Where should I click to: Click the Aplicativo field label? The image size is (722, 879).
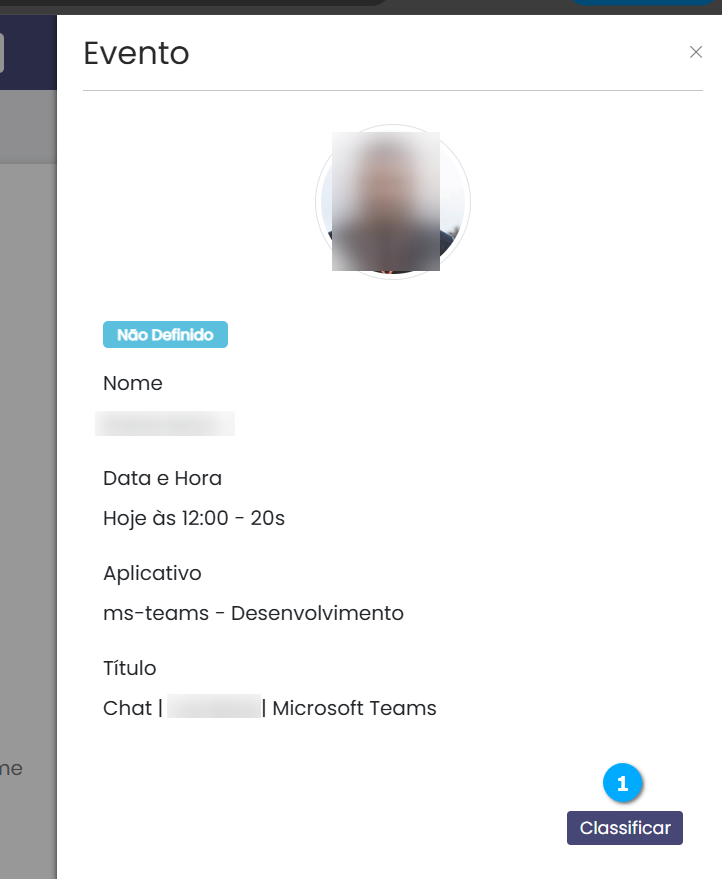pos(152,573)
